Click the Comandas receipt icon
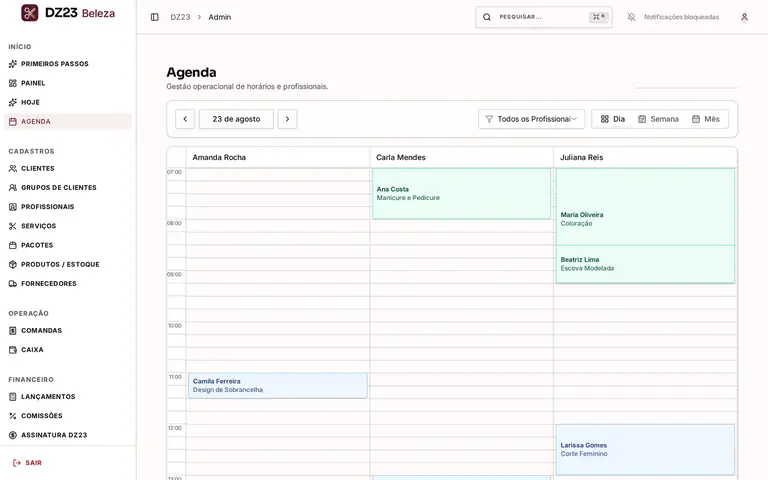Screen dimensions: 768x480 pos(13,331)
